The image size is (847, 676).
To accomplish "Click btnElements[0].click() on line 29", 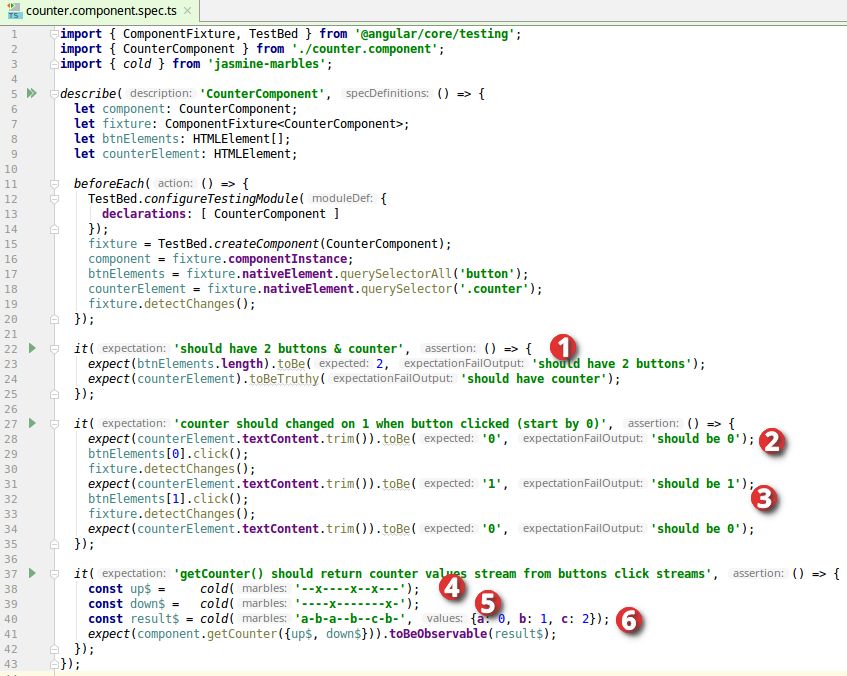I will (x=168, y=454).
